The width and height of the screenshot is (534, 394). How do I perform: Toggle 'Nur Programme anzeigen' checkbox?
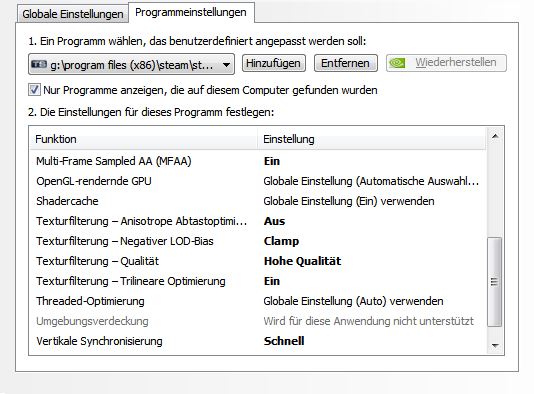(x=34, y=90)
